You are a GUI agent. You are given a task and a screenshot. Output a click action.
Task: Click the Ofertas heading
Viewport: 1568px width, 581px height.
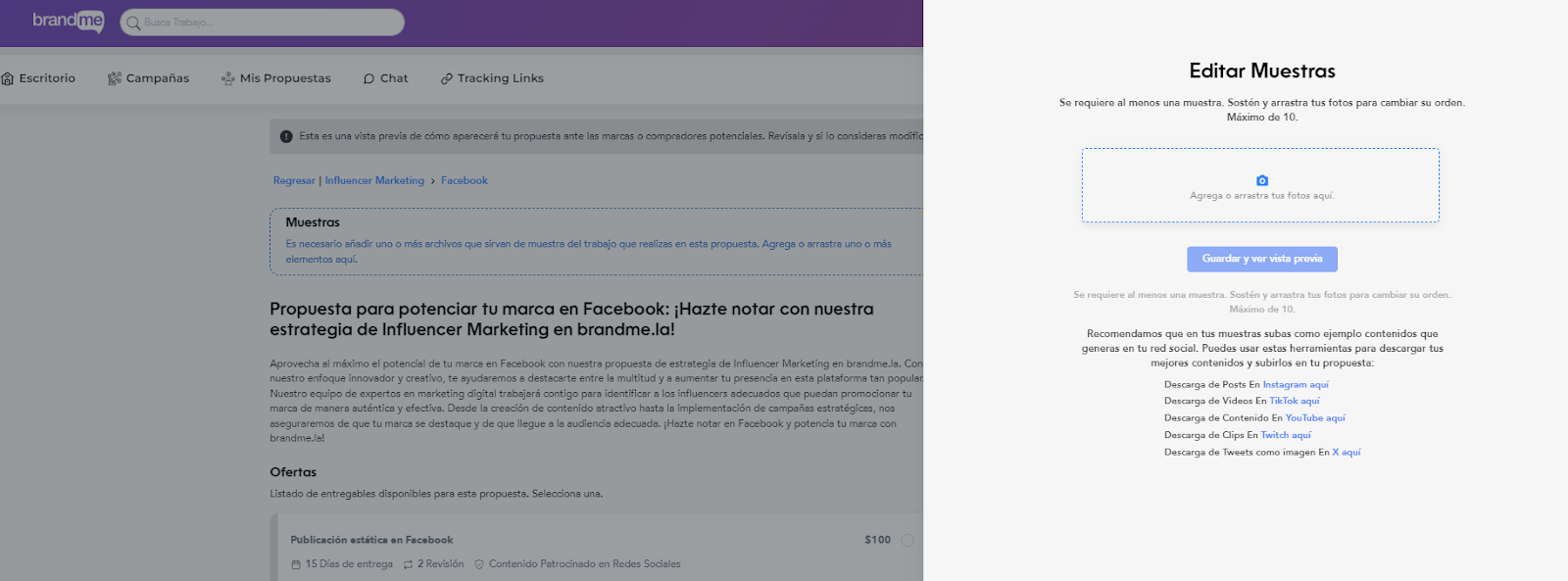pos(293,472)
